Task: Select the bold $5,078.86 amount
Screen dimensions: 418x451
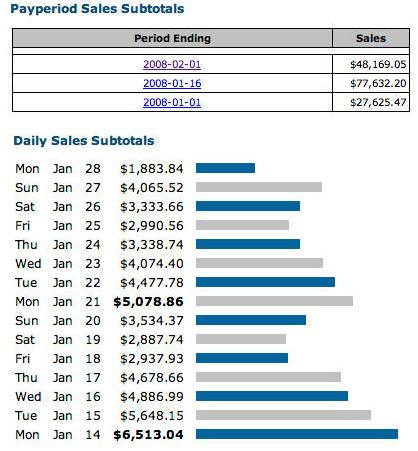Action: [148, 302]
